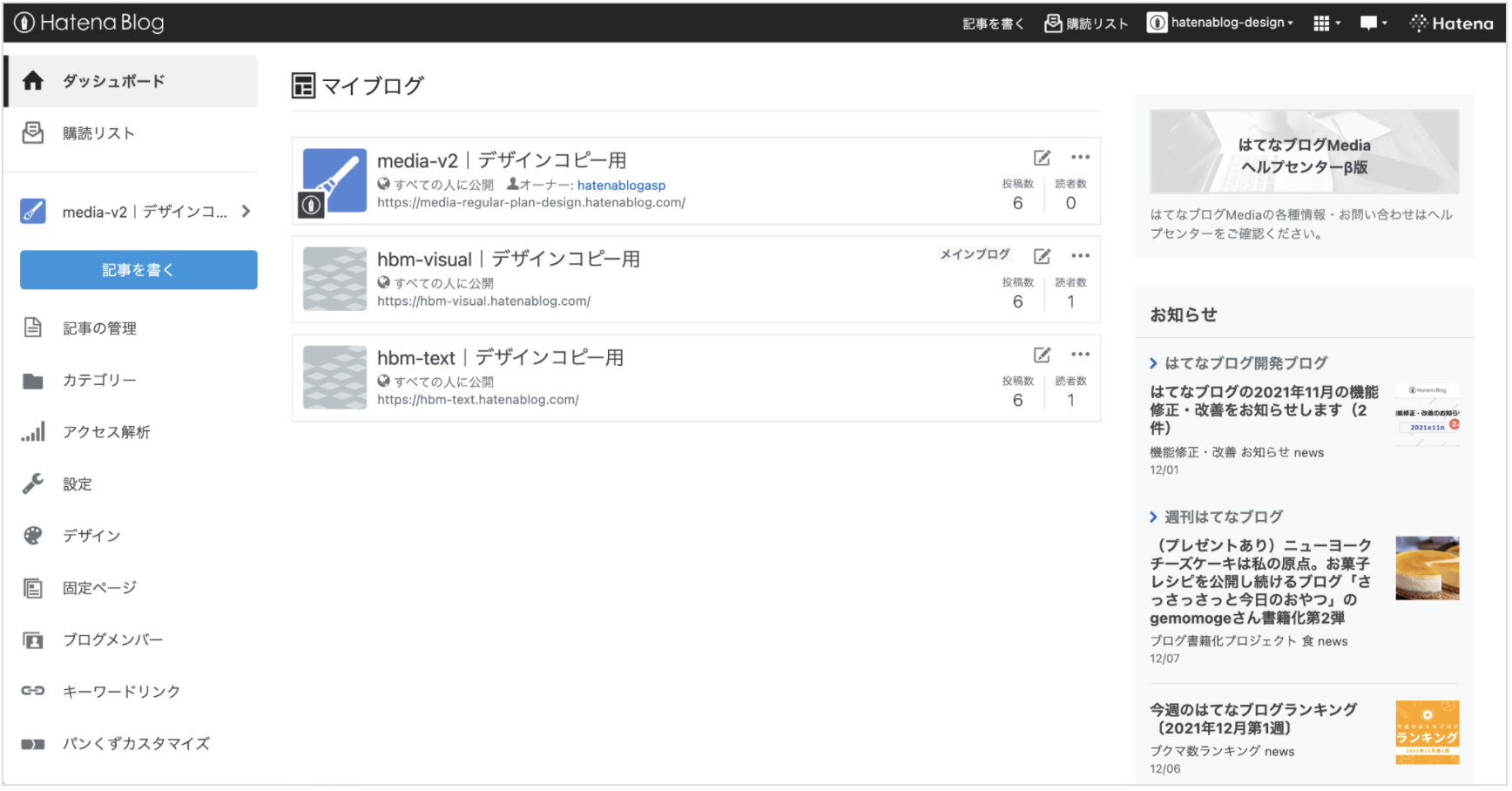This screenshot has height=791, width=1512.
Task: Open the three-dot menu for hbm-visual blog
Action: 1080,256
